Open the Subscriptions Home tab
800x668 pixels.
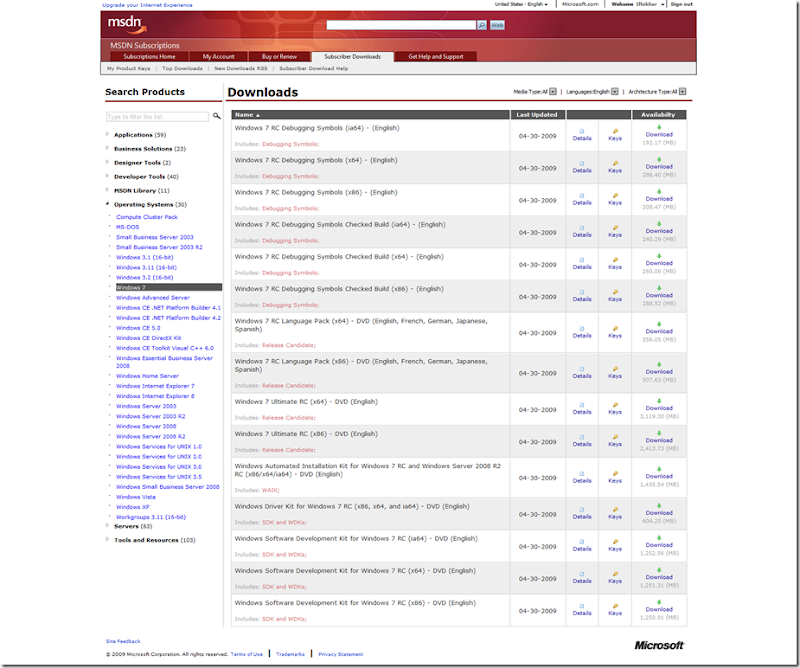tap(149, 57)
